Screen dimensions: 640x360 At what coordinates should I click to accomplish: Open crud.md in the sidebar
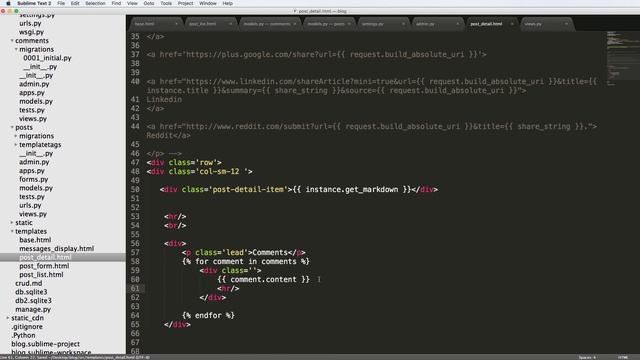pos(29,283)
